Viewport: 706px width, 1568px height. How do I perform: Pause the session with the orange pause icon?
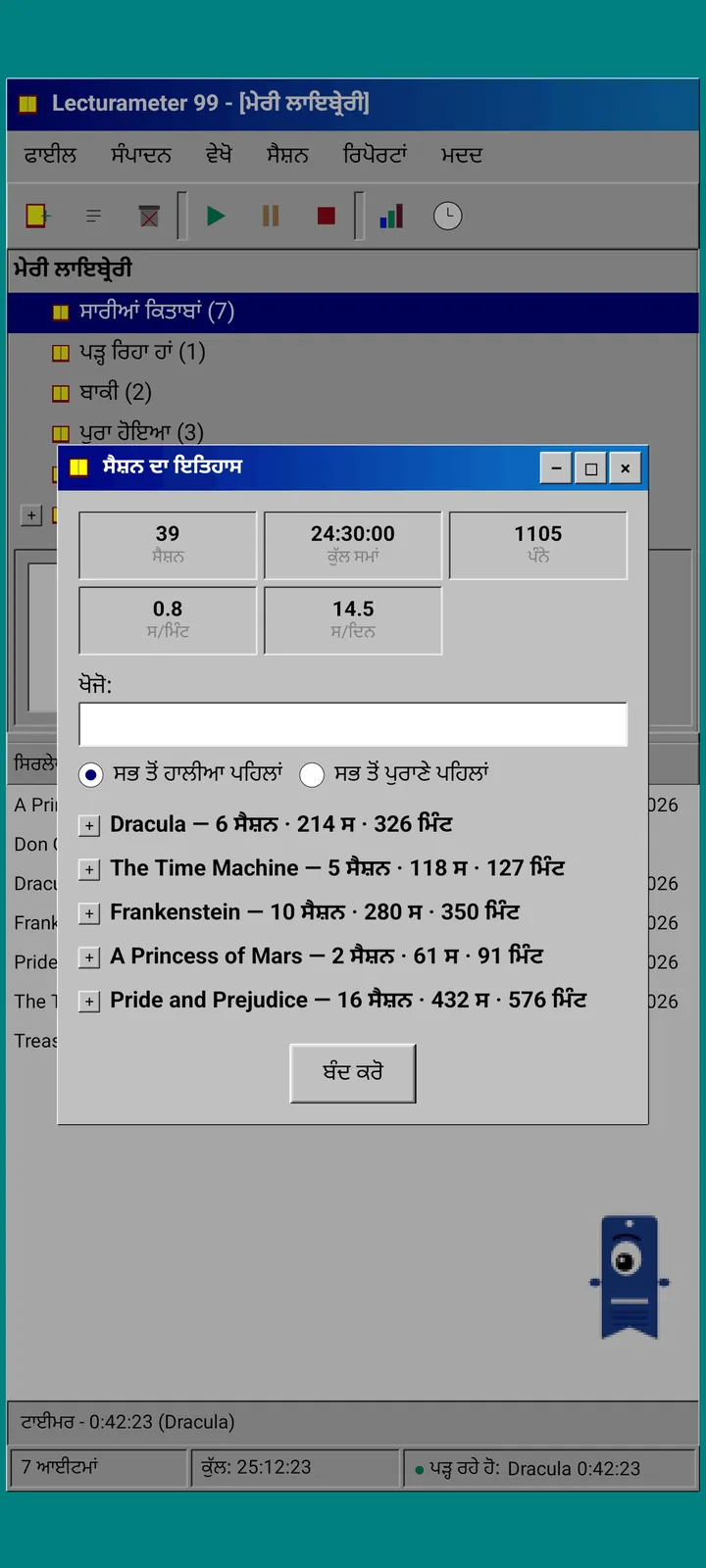(272, 216)
